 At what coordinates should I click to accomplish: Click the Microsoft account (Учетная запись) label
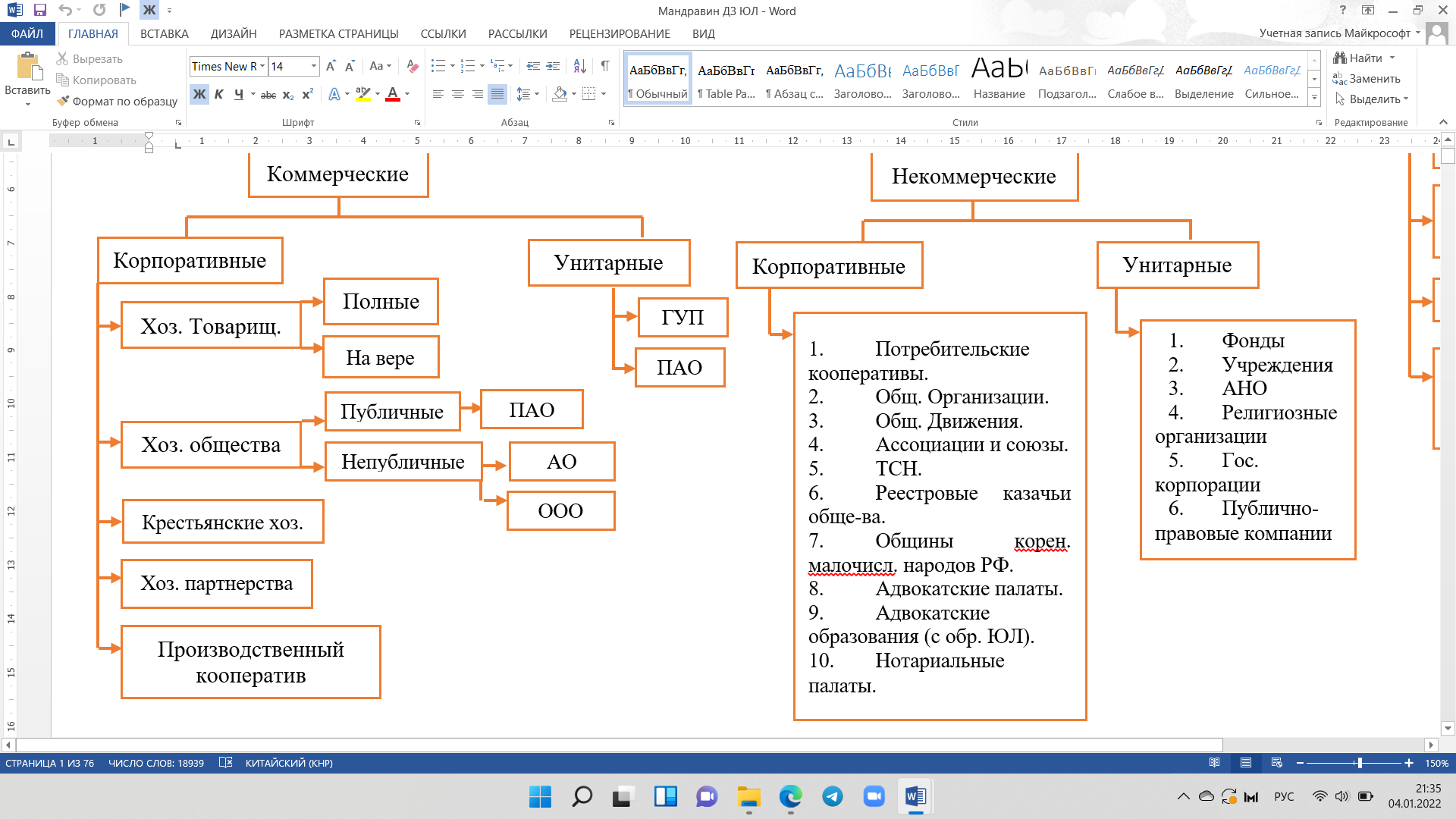point(1335,33)
